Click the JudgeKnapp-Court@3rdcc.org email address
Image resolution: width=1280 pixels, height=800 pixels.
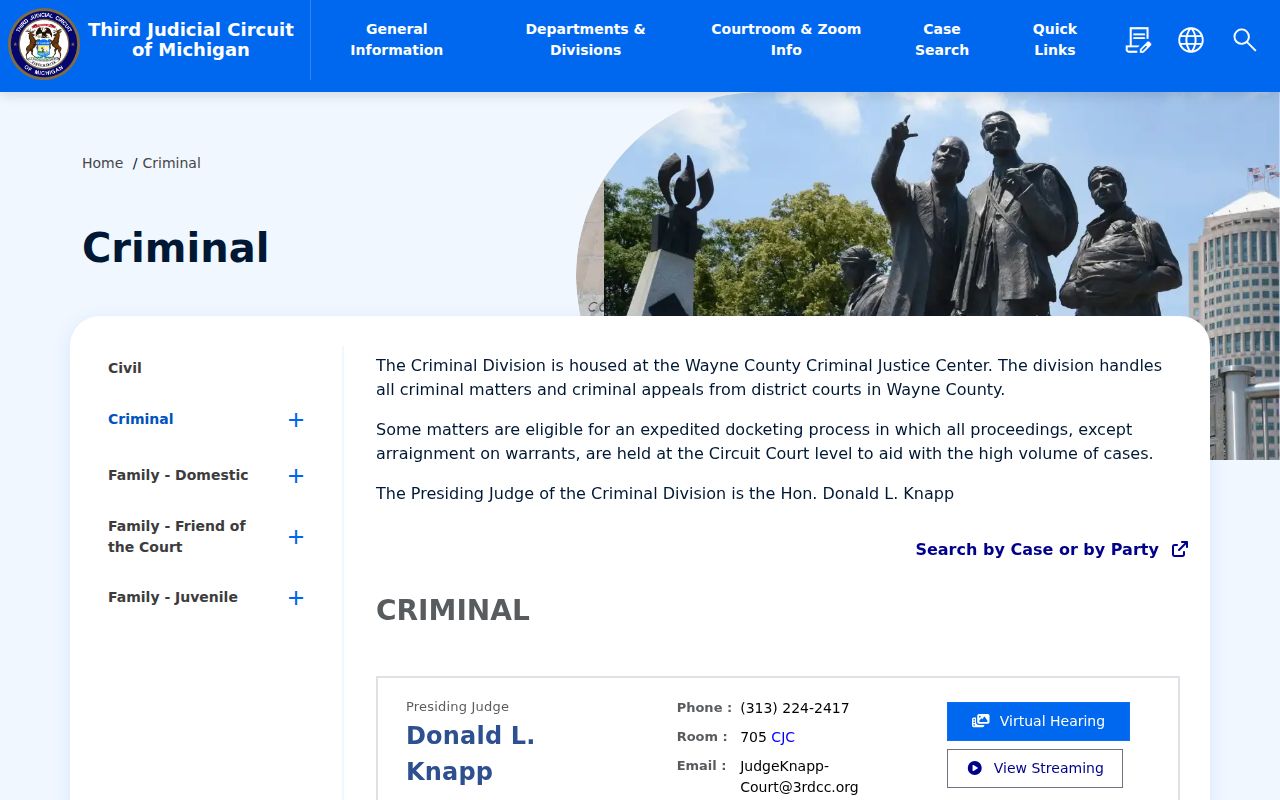(x=799, y=777)
